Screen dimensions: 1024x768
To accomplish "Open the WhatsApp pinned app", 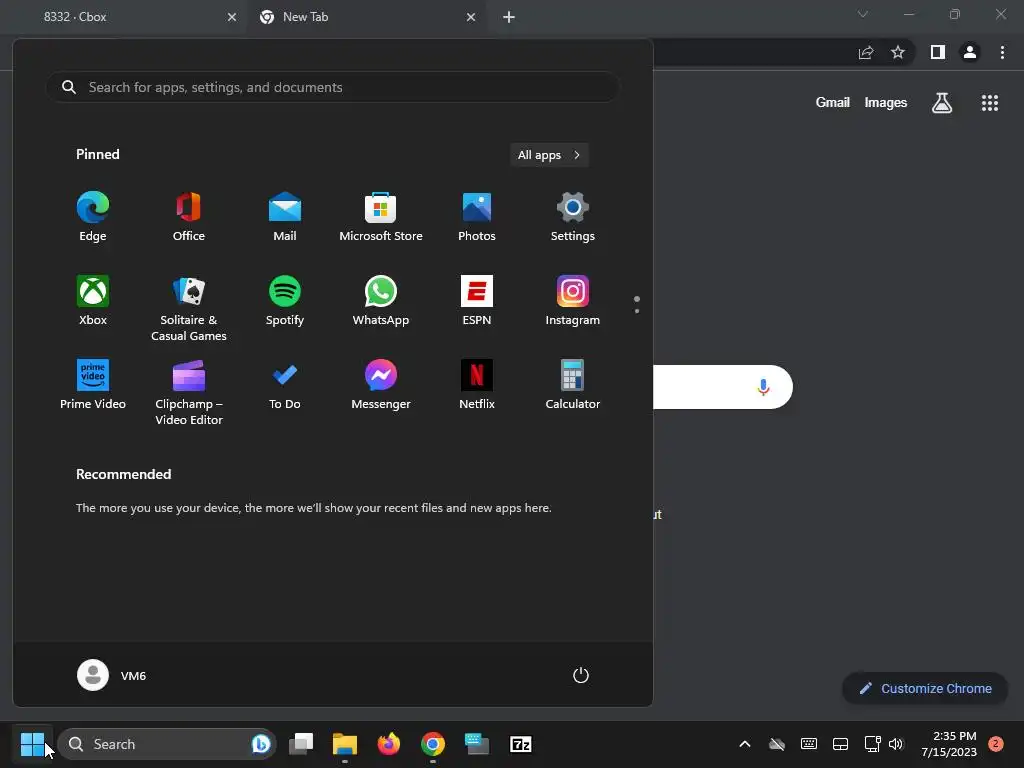I will tap(381, 300).
